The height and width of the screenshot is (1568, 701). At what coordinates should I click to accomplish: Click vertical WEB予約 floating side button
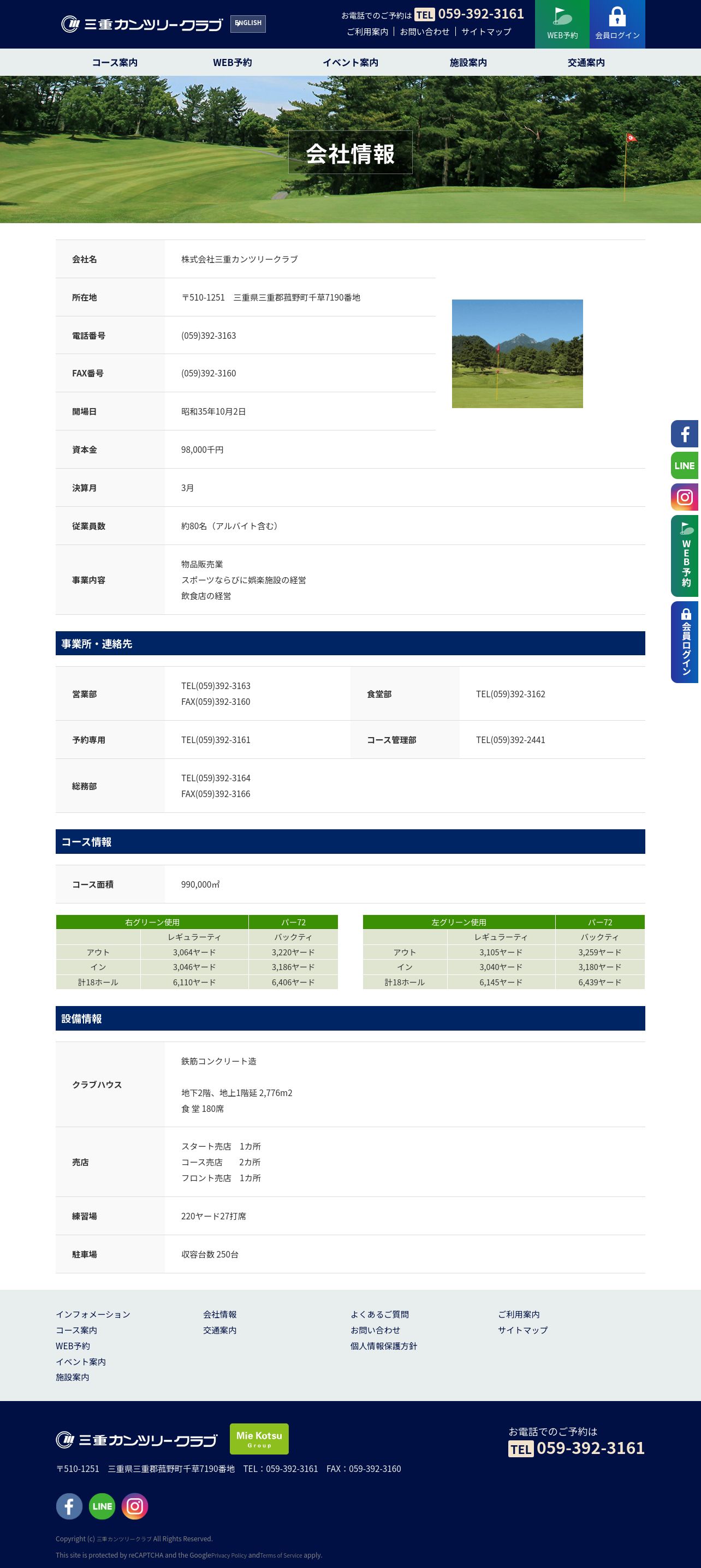685,556
